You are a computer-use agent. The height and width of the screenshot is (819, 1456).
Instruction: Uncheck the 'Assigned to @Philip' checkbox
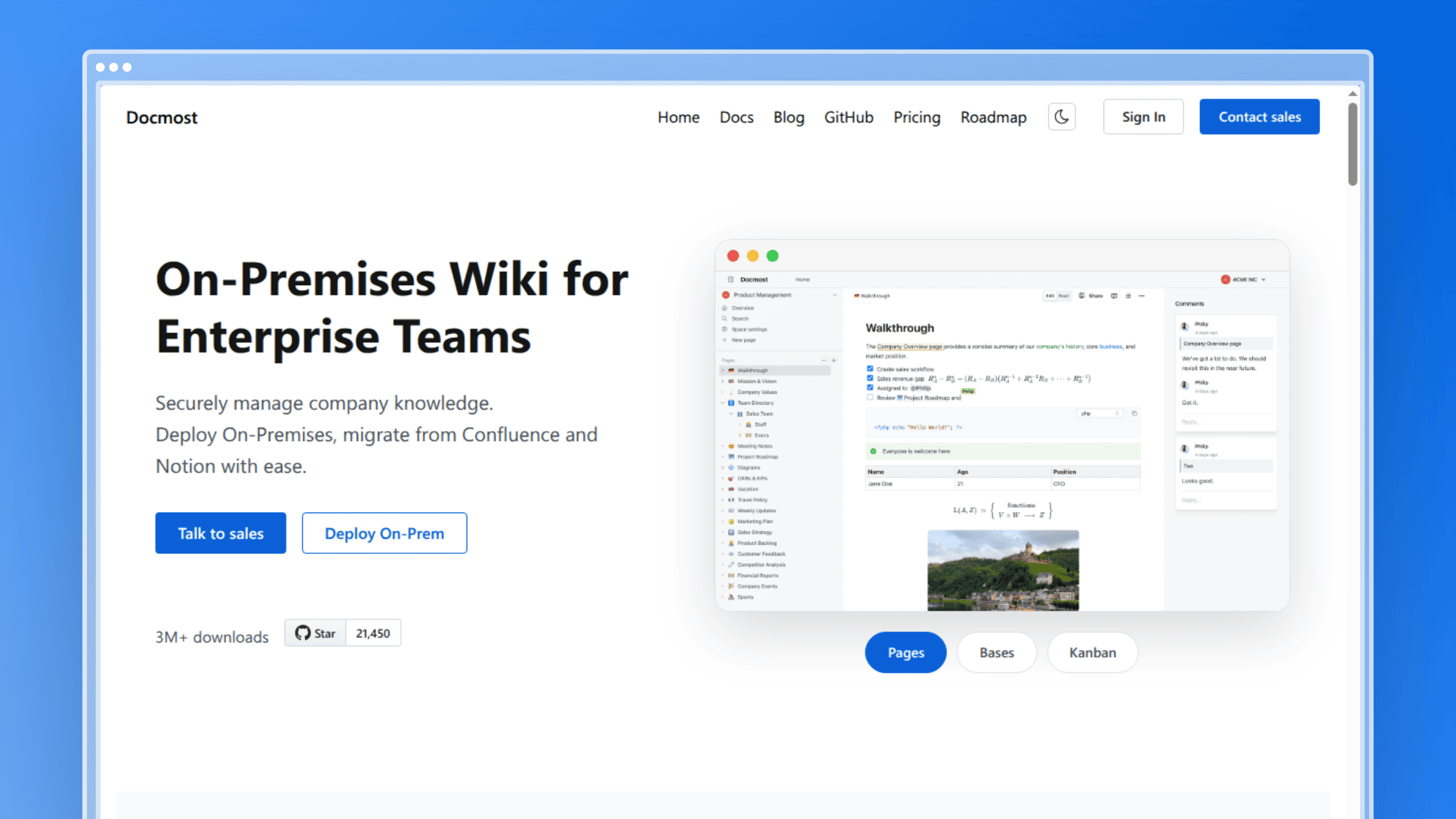(x=870, y=388)
